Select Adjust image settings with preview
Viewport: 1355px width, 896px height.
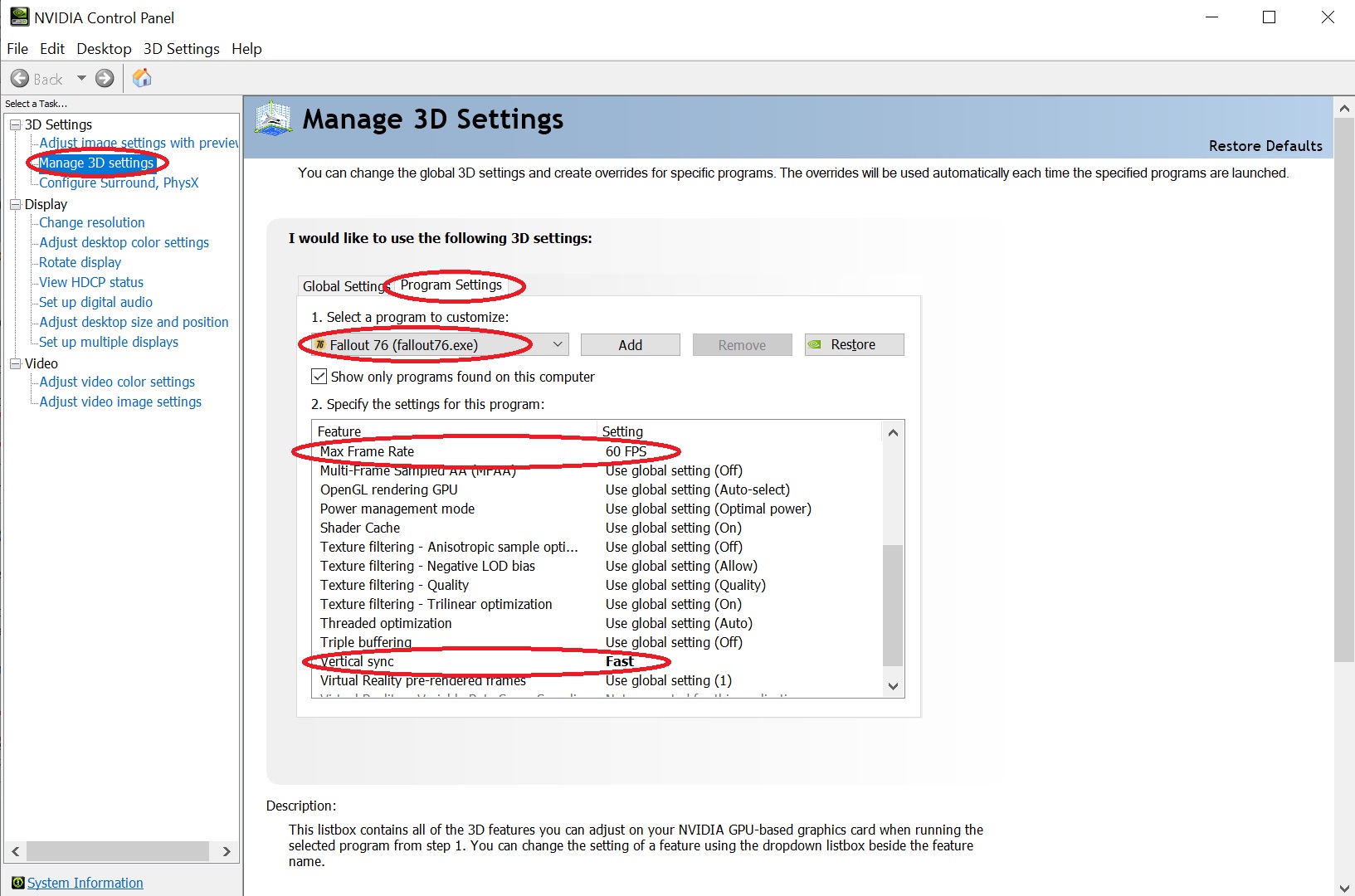pos(139,143)
